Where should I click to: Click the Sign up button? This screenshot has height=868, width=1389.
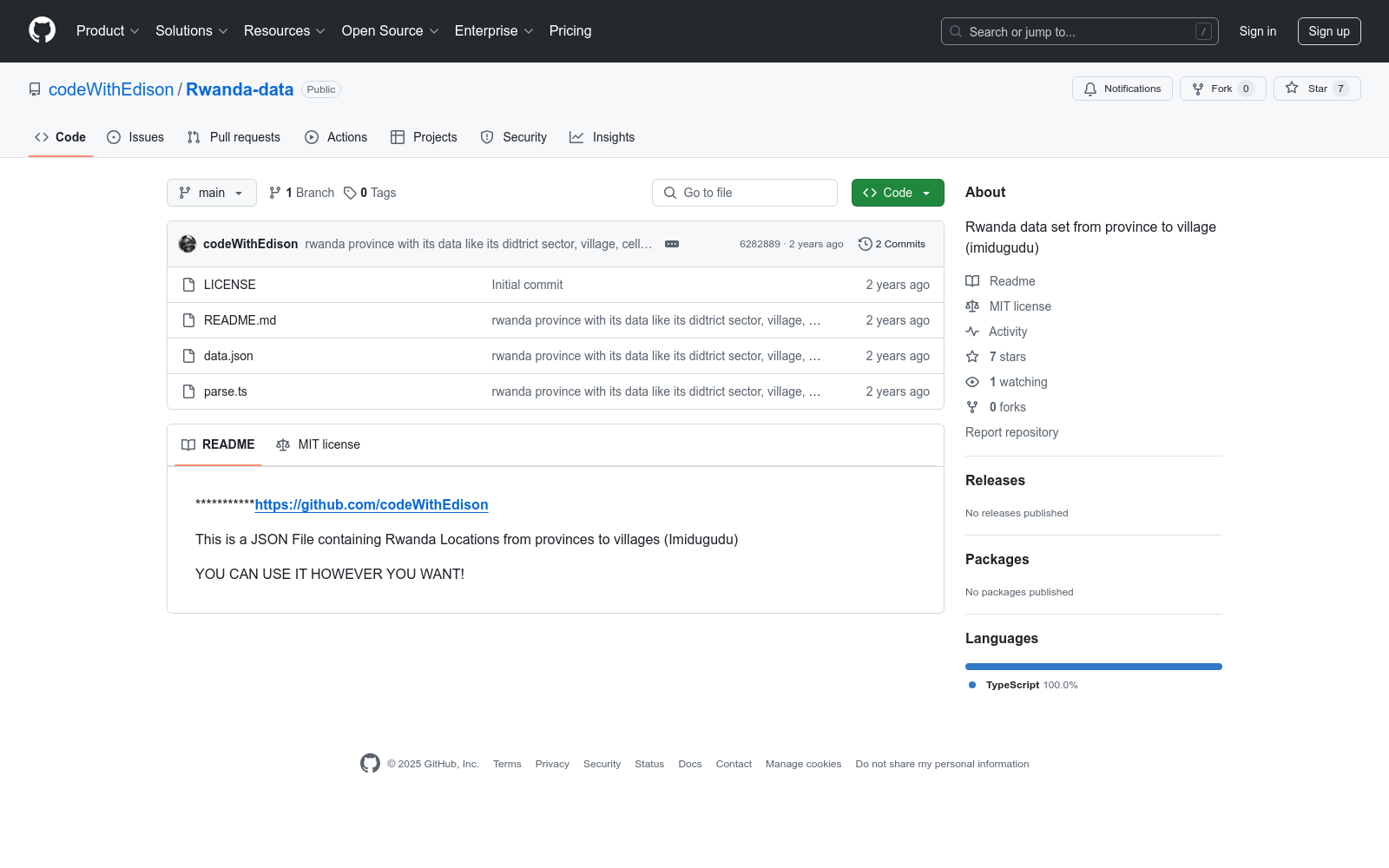[x=1329, y=31]
